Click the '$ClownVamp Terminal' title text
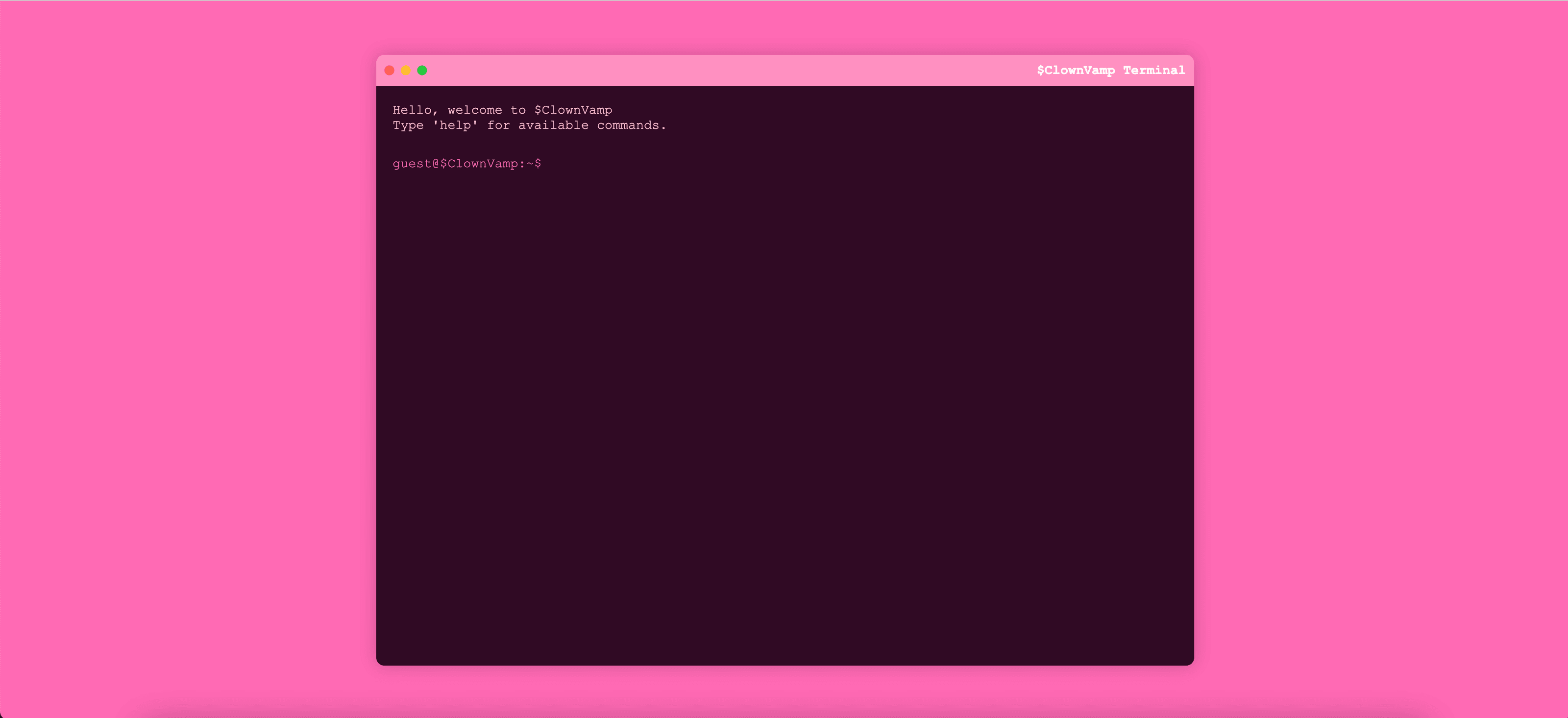This screenshot has width=1568, height=718. pyautogui.click(x=1110, y=71)
